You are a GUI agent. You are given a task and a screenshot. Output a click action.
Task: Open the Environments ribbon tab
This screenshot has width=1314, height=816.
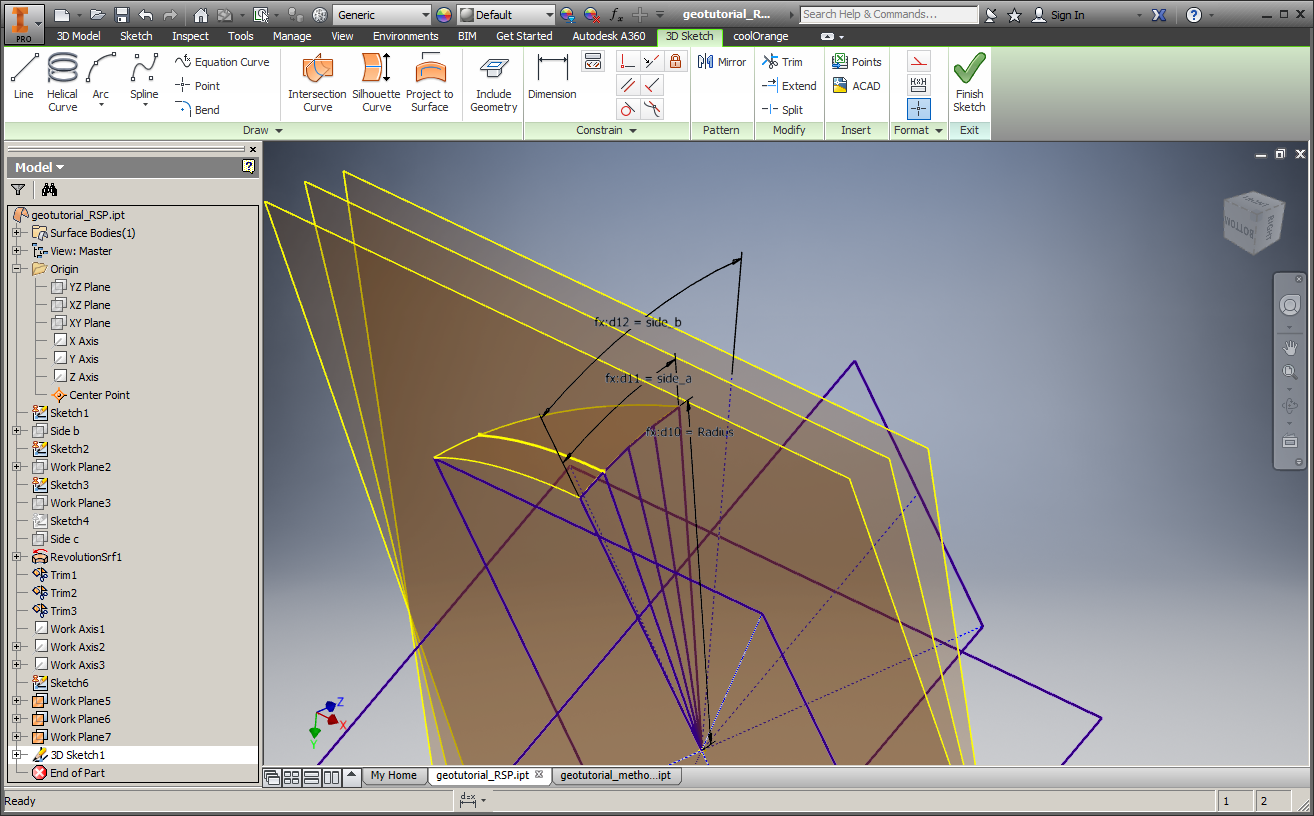[x=406, y=36]
